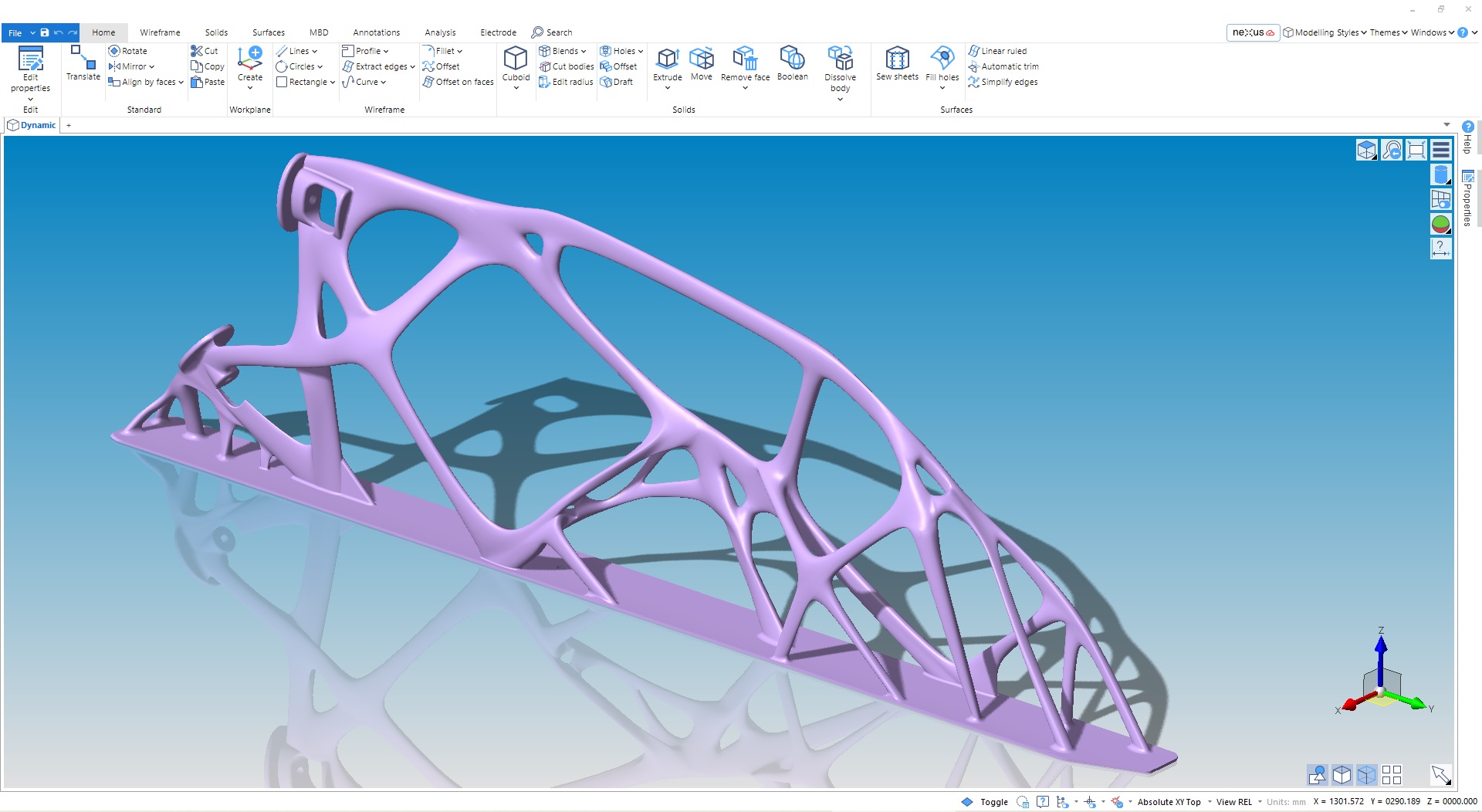Click the Cut bodies tool

point(567,66)
